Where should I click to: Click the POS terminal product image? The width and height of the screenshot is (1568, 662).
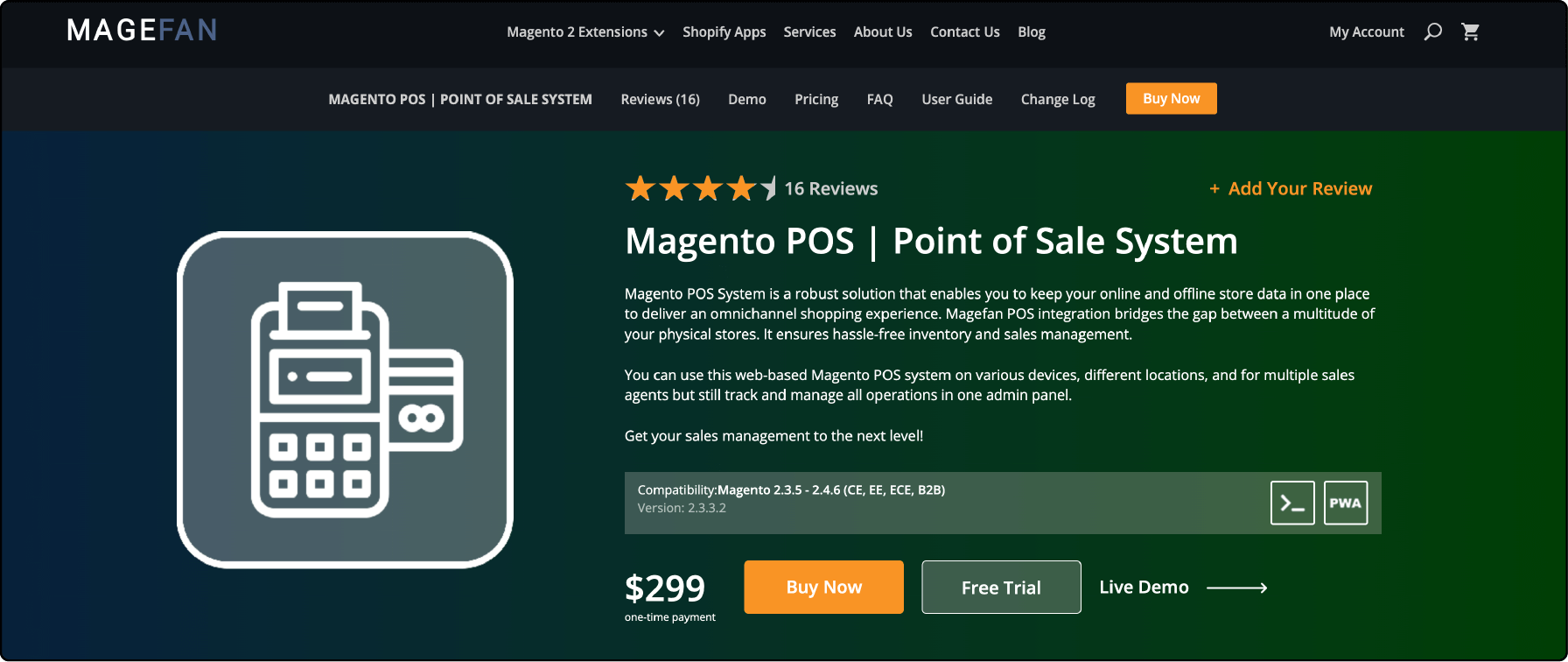(346, 401)
